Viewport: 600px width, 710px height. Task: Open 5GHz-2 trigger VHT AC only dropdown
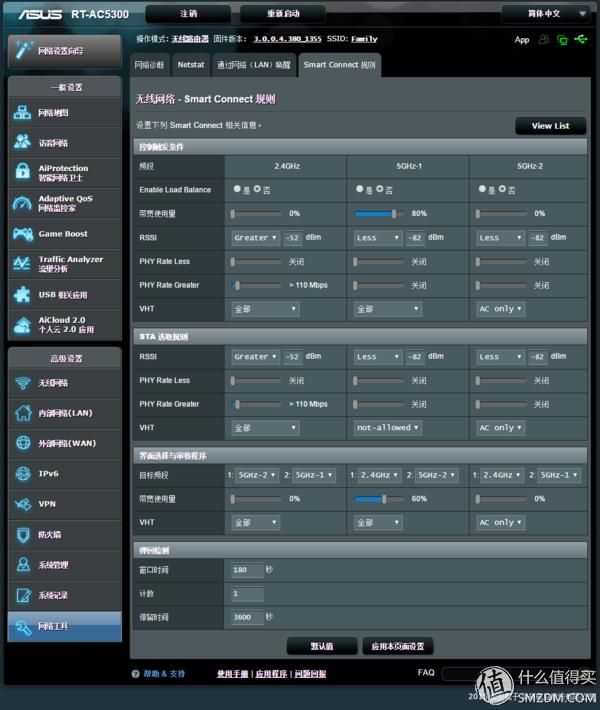pyautogui.click(x=500, y=309)
